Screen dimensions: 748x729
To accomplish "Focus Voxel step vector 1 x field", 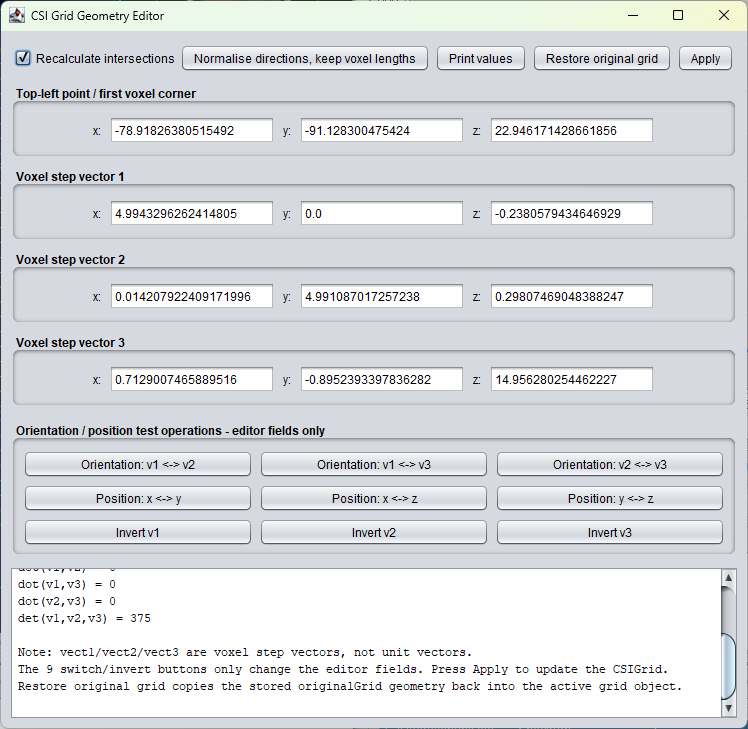I will tap(192, 213).
